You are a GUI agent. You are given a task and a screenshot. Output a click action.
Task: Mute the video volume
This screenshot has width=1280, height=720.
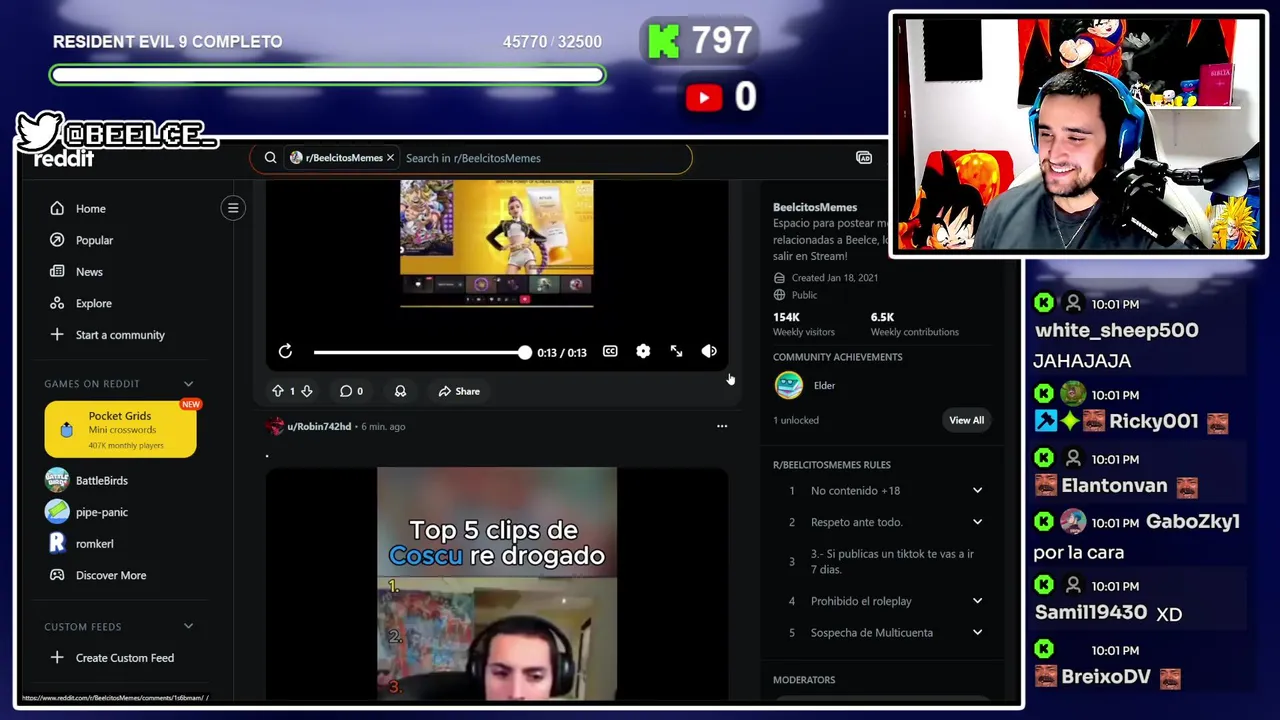point(709,351)
